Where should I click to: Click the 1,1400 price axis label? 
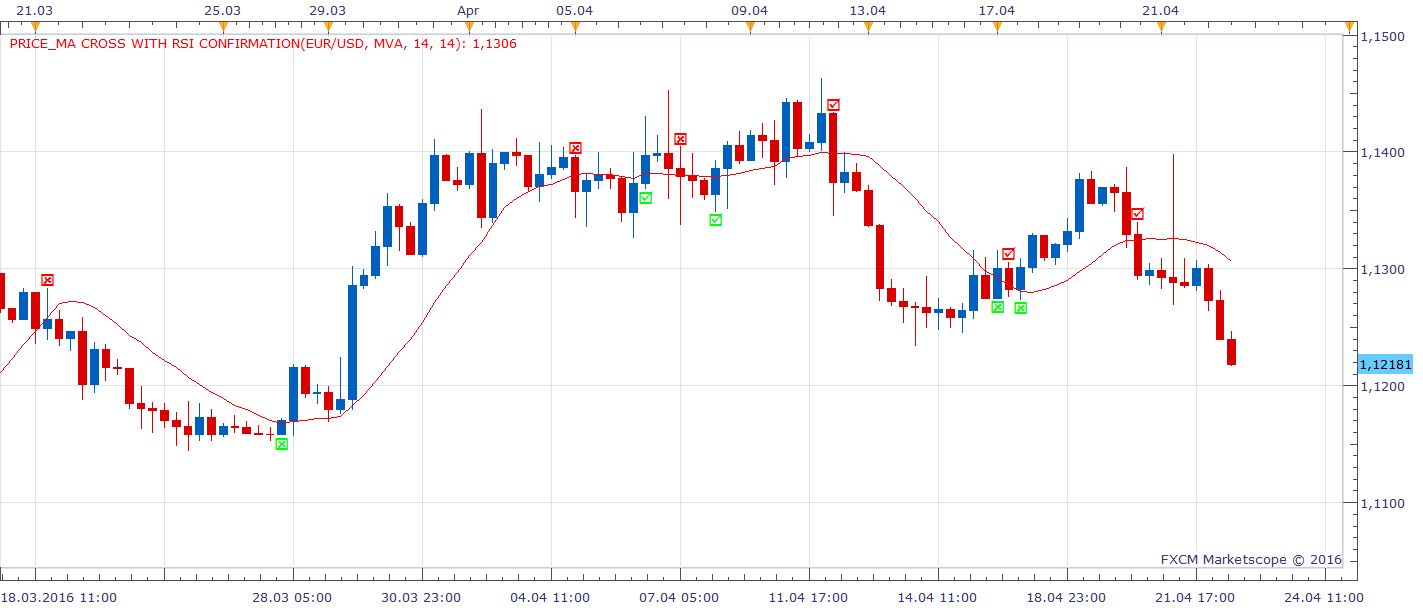[1383, 152]
